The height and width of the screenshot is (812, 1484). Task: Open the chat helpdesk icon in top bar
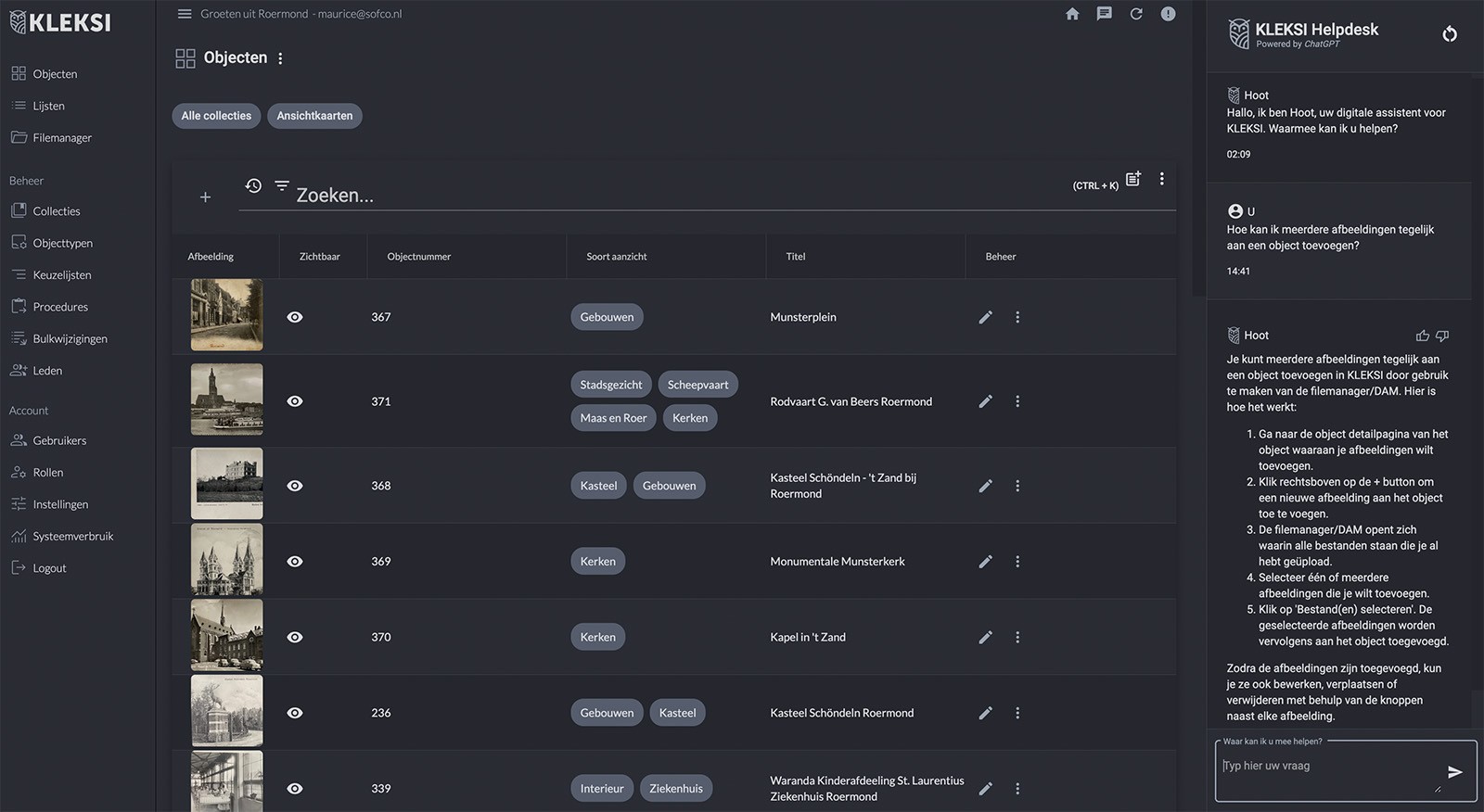tap(1104, 14)
